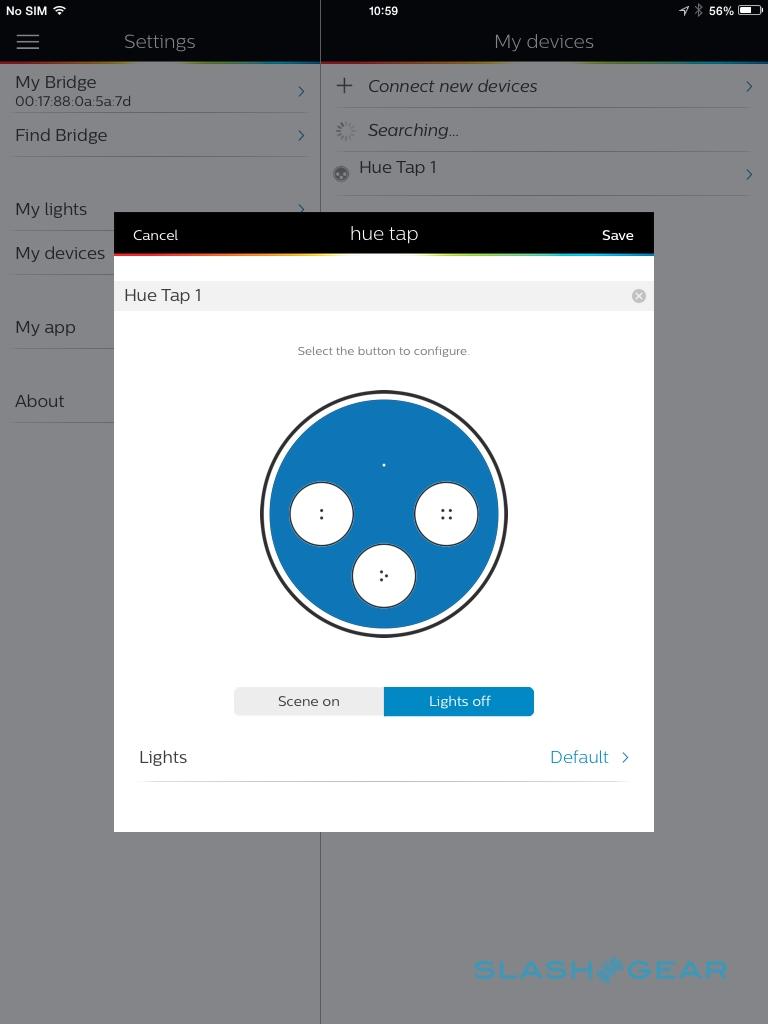This screenshot has height=1024, width=768.
Task: Tap the Bluetooth status icon
Action: [x=699, y=10]
